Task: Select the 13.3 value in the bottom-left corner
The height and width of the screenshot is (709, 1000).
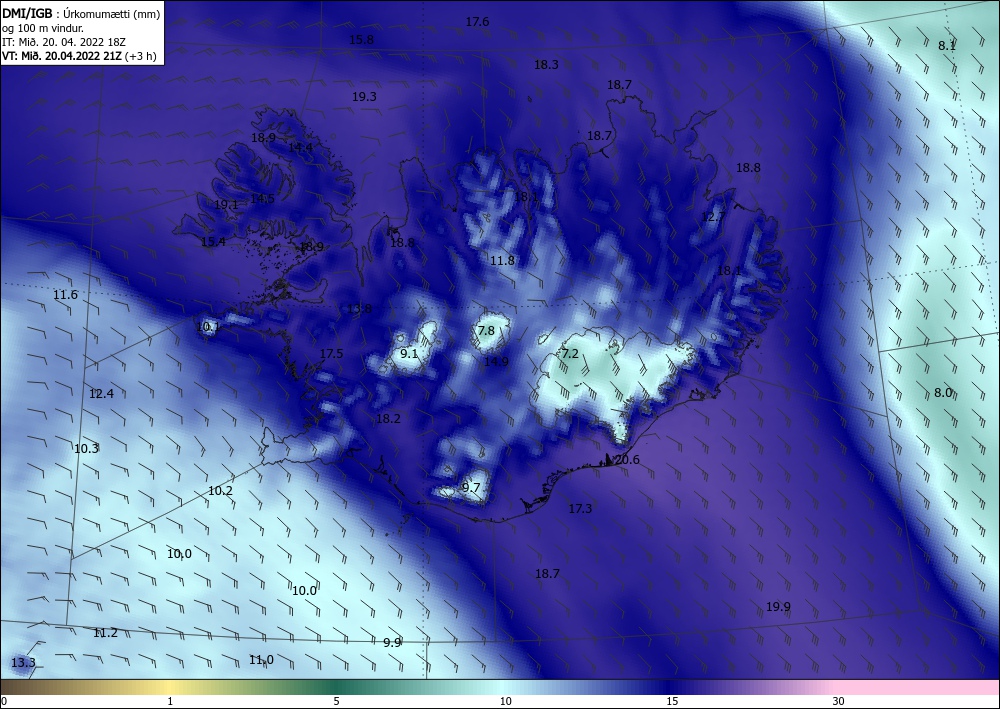Action: [23, 662]
